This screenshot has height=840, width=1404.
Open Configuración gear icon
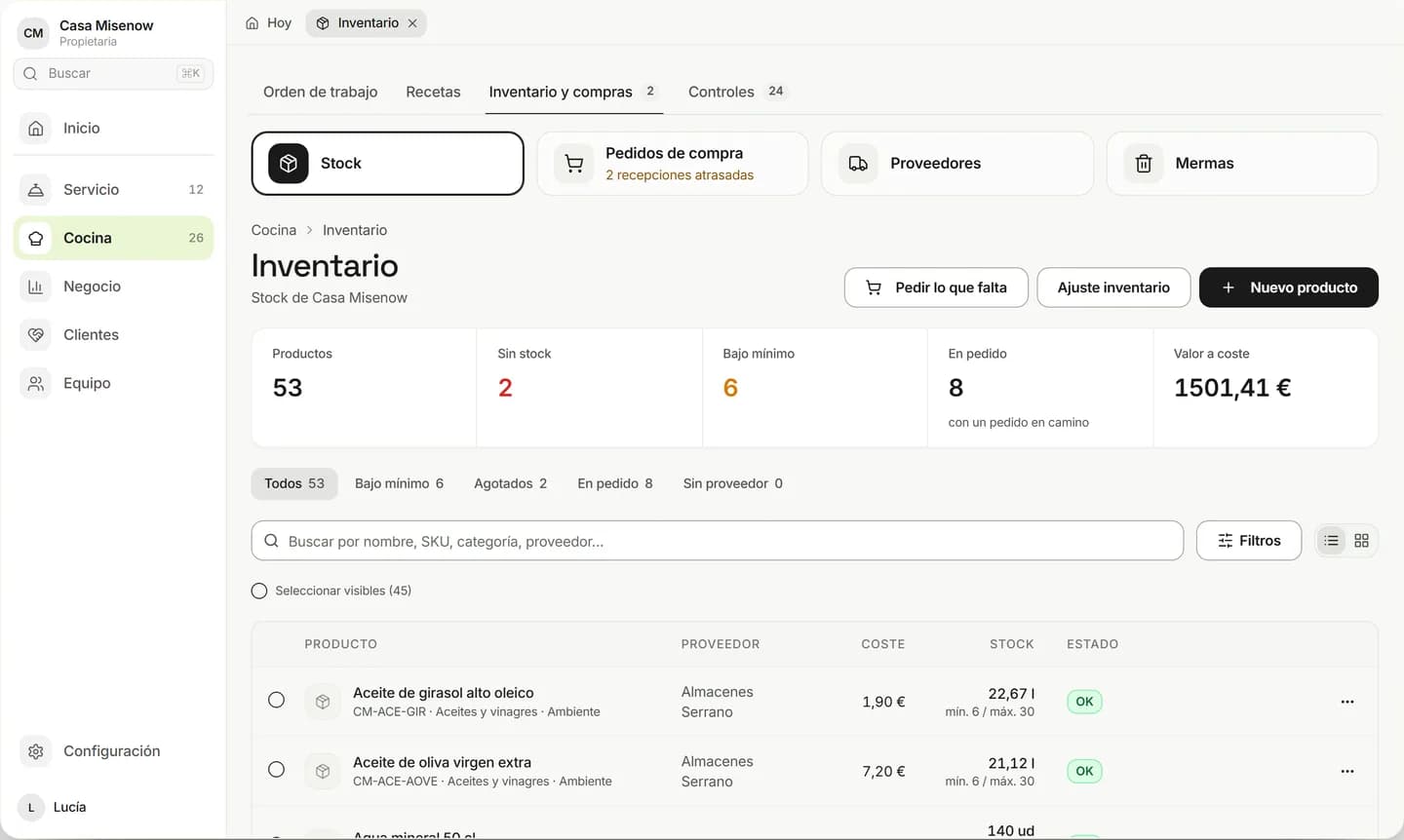pyautogui.click(x=36, y=751)
